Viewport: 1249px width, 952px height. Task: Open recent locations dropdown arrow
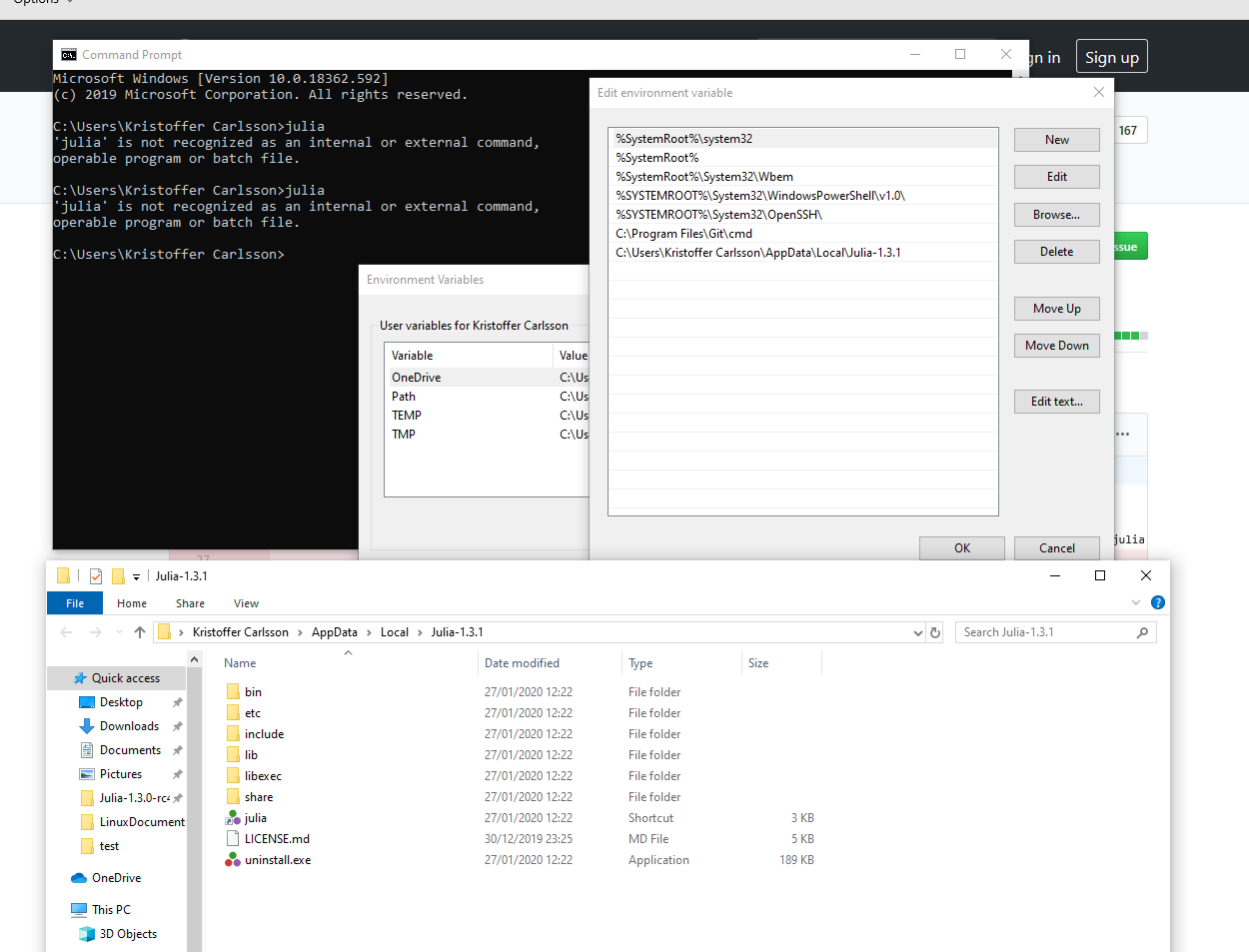tap(119, 632)
